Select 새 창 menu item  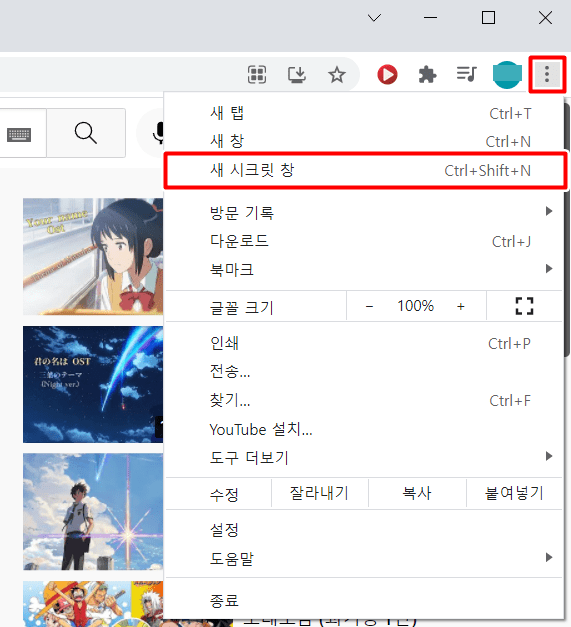pyautogui.click(x=364, y=141)
